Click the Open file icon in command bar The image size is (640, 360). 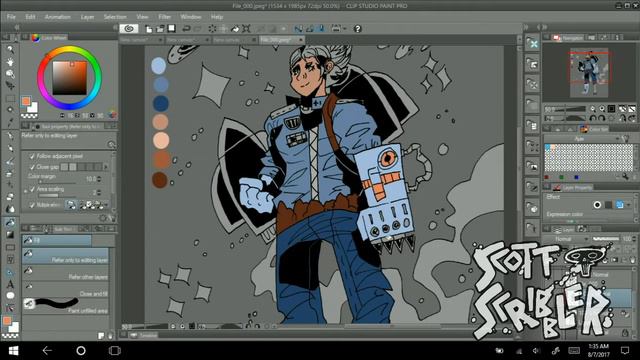pyautogui.click(x=160, y=29)
